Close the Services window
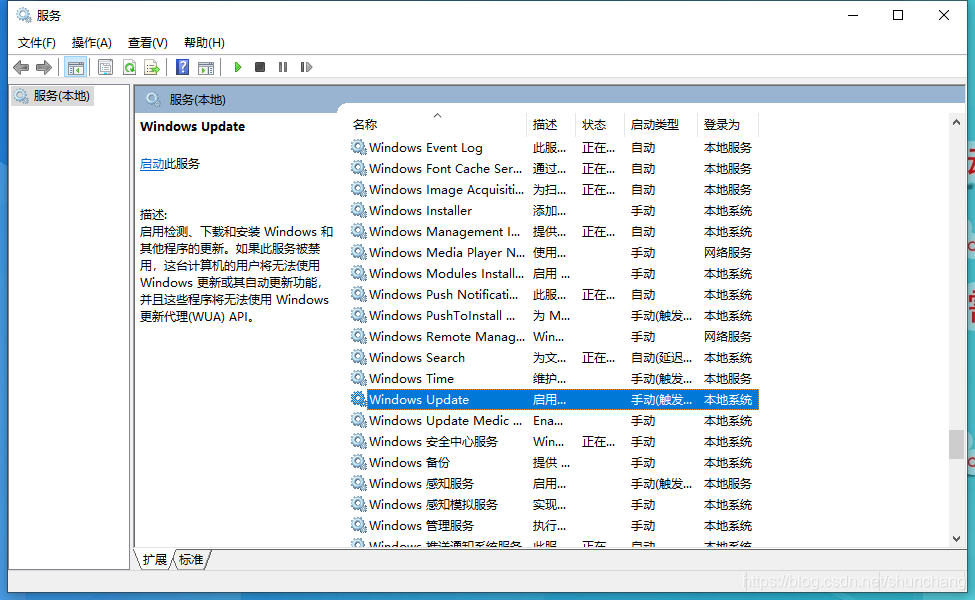975x600 pixels. click(x=943, y=15)
